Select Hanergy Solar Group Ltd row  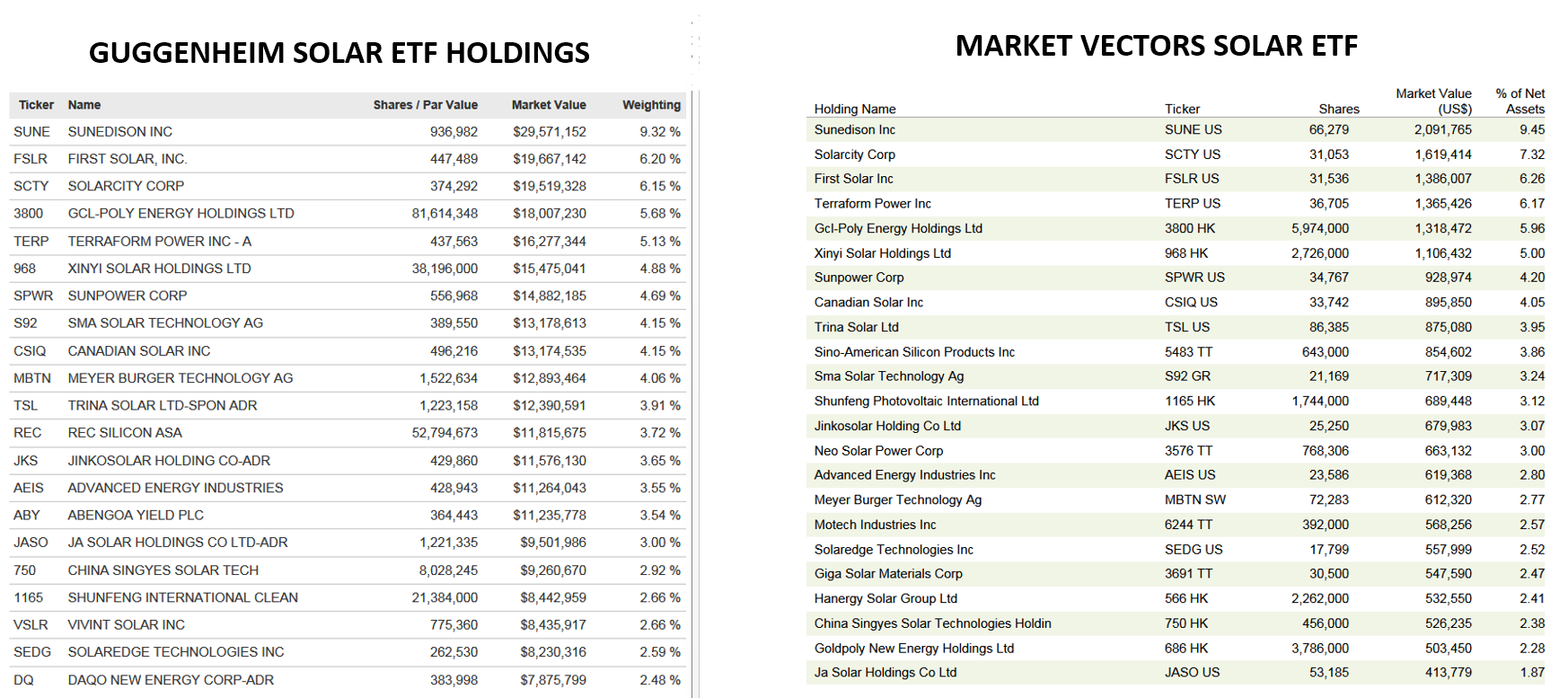[x=1176, y=599]
